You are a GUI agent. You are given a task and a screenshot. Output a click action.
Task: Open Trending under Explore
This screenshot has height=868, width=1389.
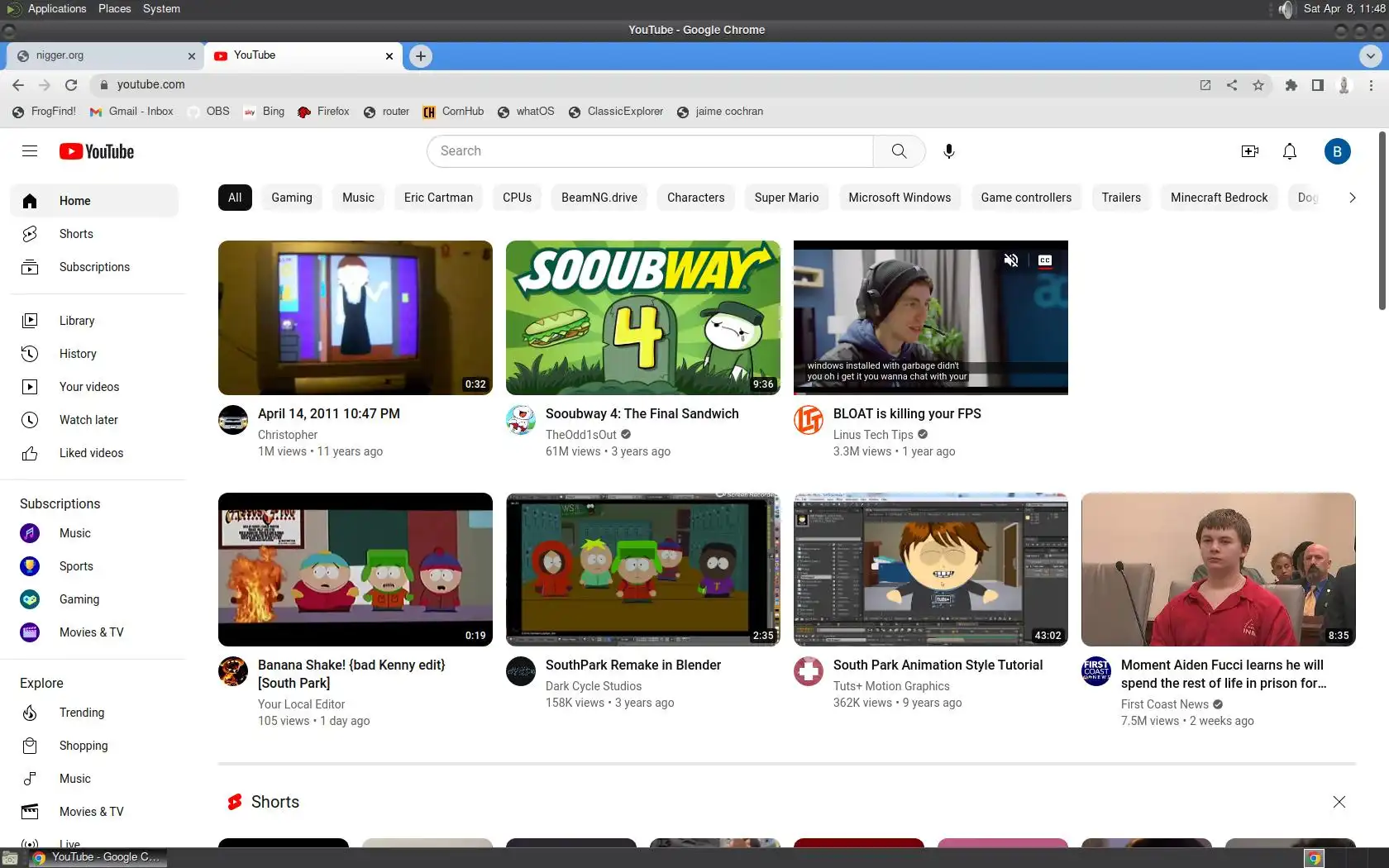[94, 713]
